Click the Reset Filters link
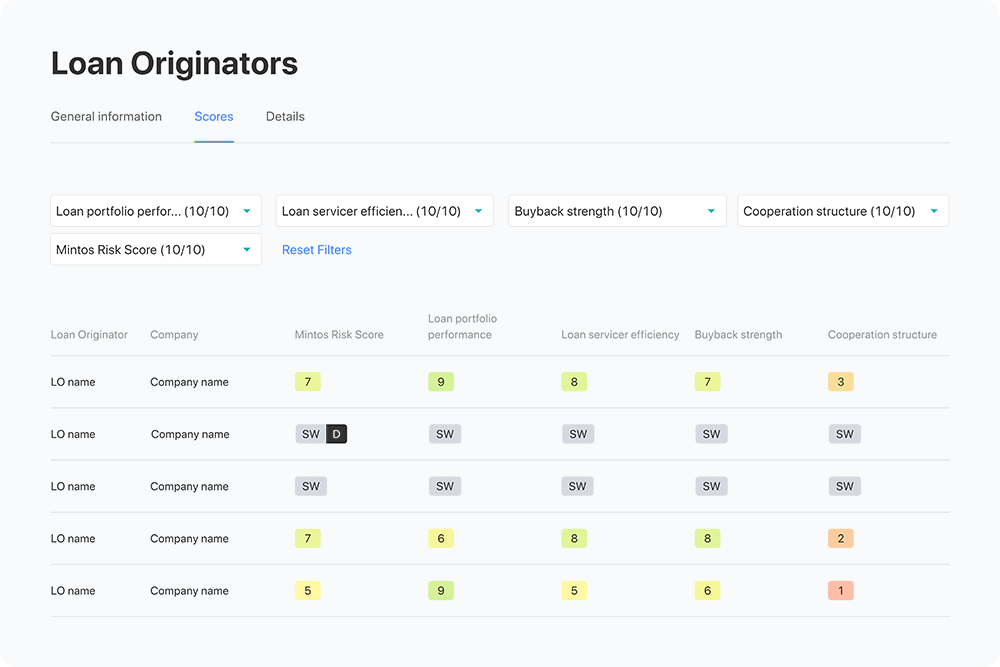The height and width of the screenshot is (667, 1000). [x=316, y=250]
